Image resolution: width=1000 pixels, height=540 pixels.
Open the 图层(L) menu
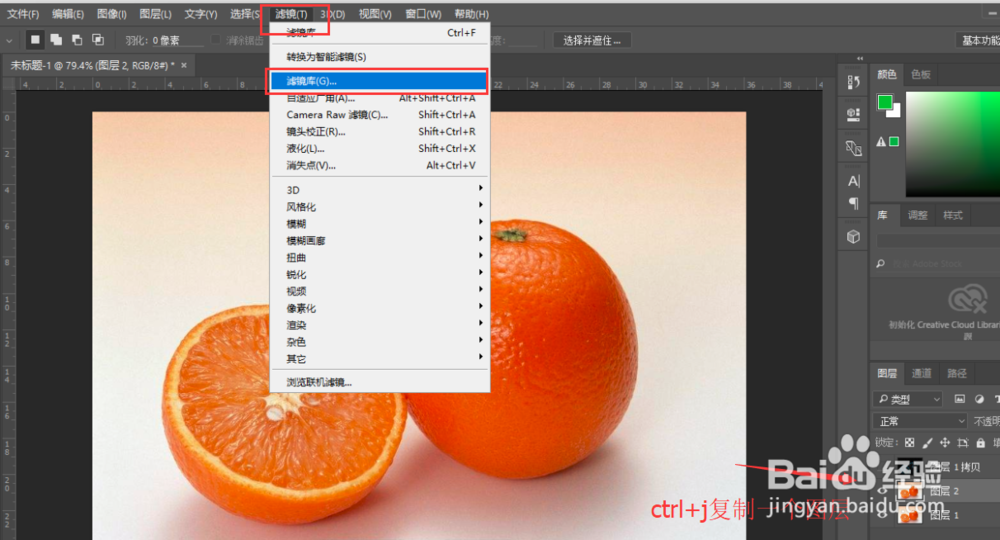point(156,14)
